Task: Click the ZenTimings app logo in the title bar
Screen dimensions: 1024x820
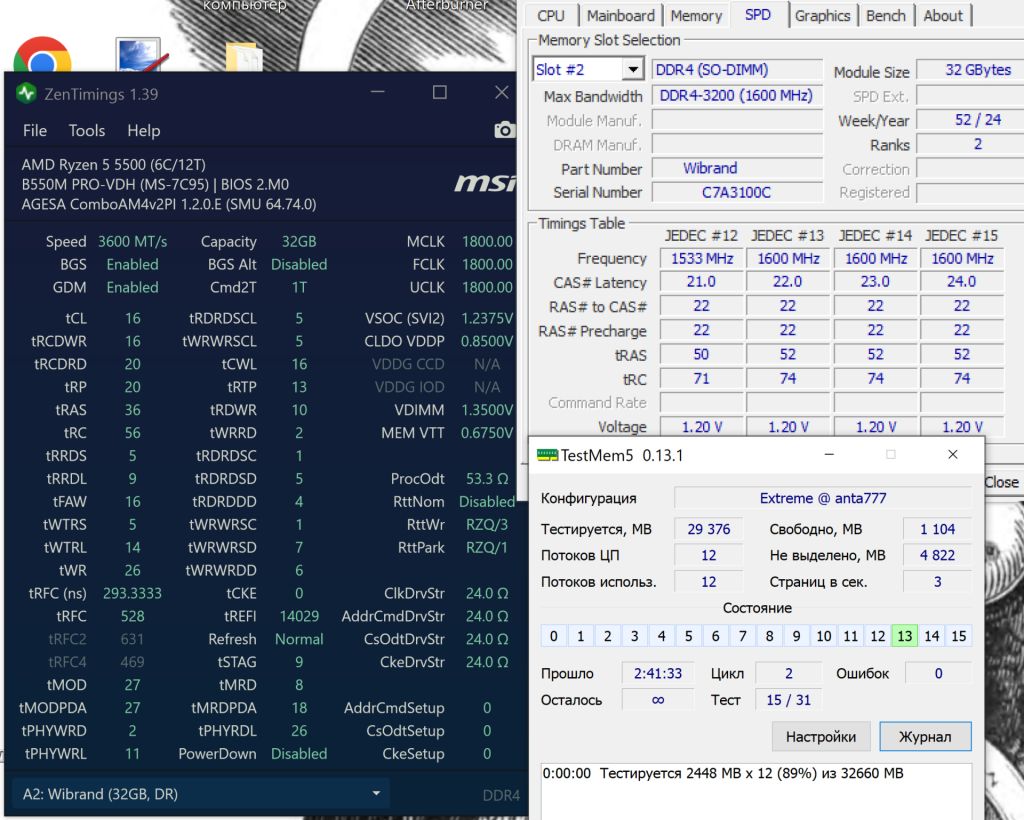Action: 26,93
